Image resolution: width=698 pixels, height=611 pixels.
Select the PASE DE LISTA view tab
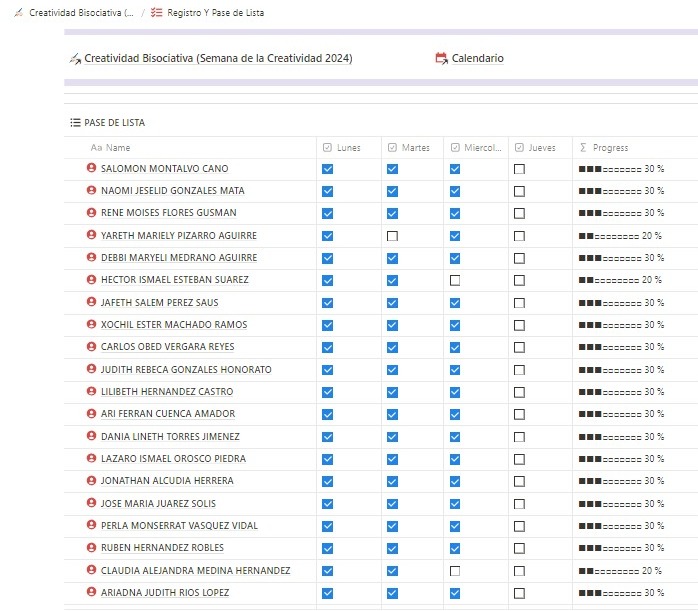108,122
